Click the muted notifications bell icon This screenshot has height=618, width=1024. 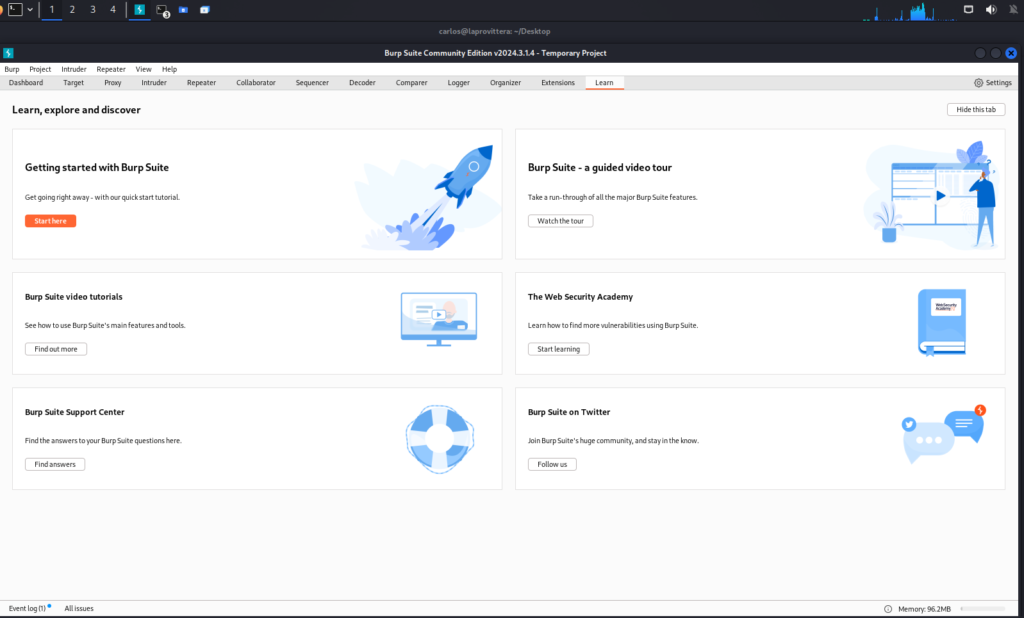1014,9
